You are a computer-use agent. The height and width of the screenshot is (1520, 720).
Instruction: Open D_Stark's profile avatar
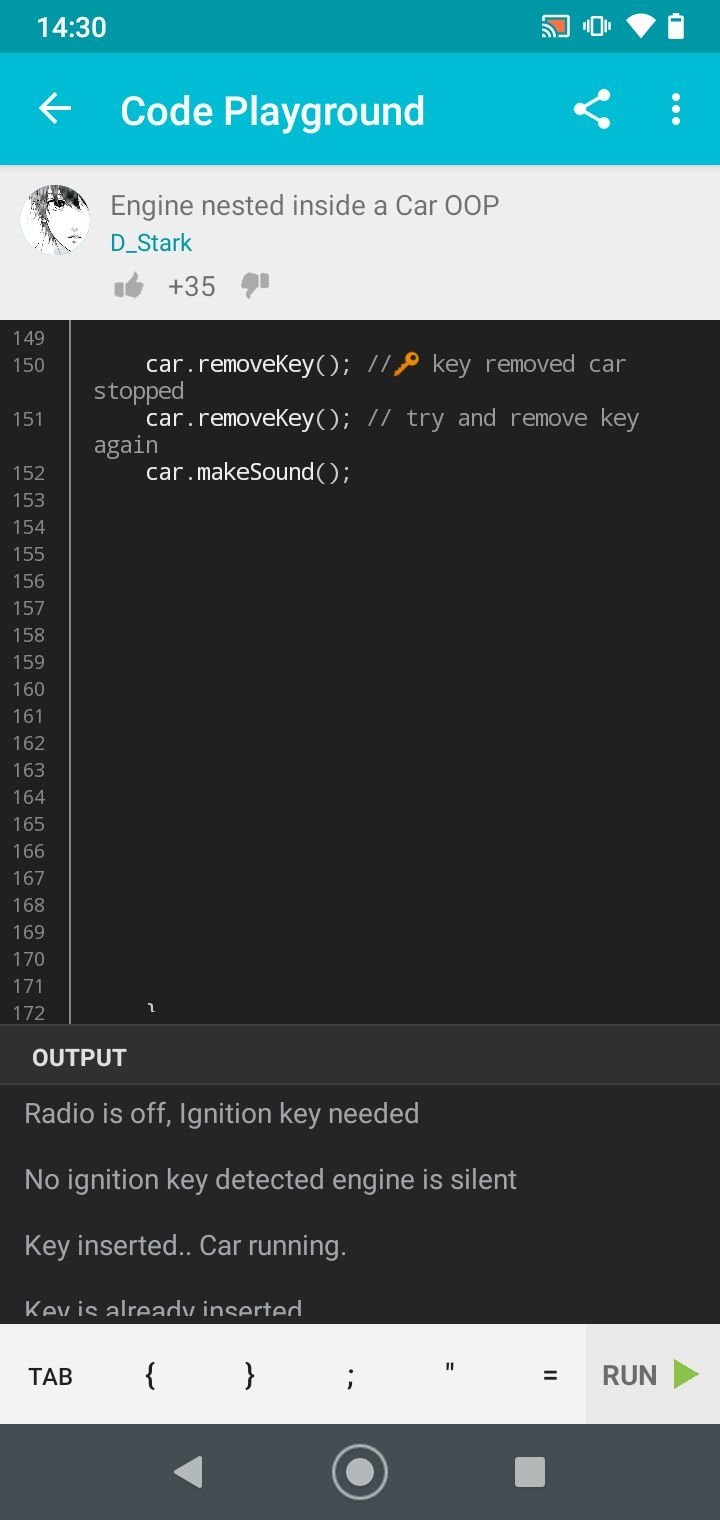[55, 219]
